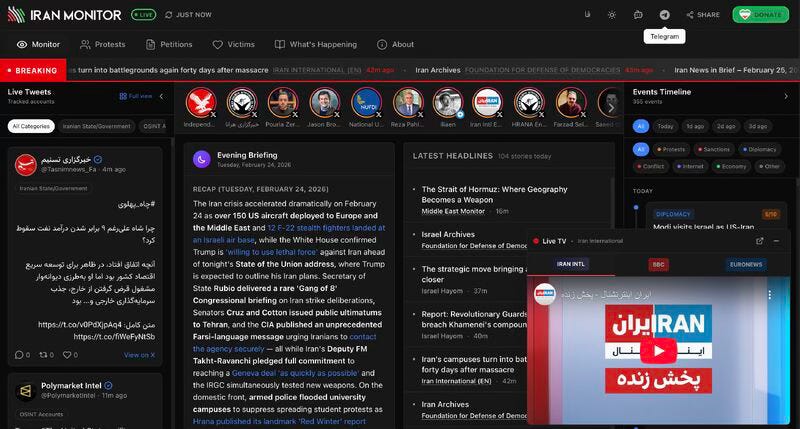Open Strait of Hormuz headline
Image resolution: width=800 pixels, height=429 pixels.
point(494,194)
